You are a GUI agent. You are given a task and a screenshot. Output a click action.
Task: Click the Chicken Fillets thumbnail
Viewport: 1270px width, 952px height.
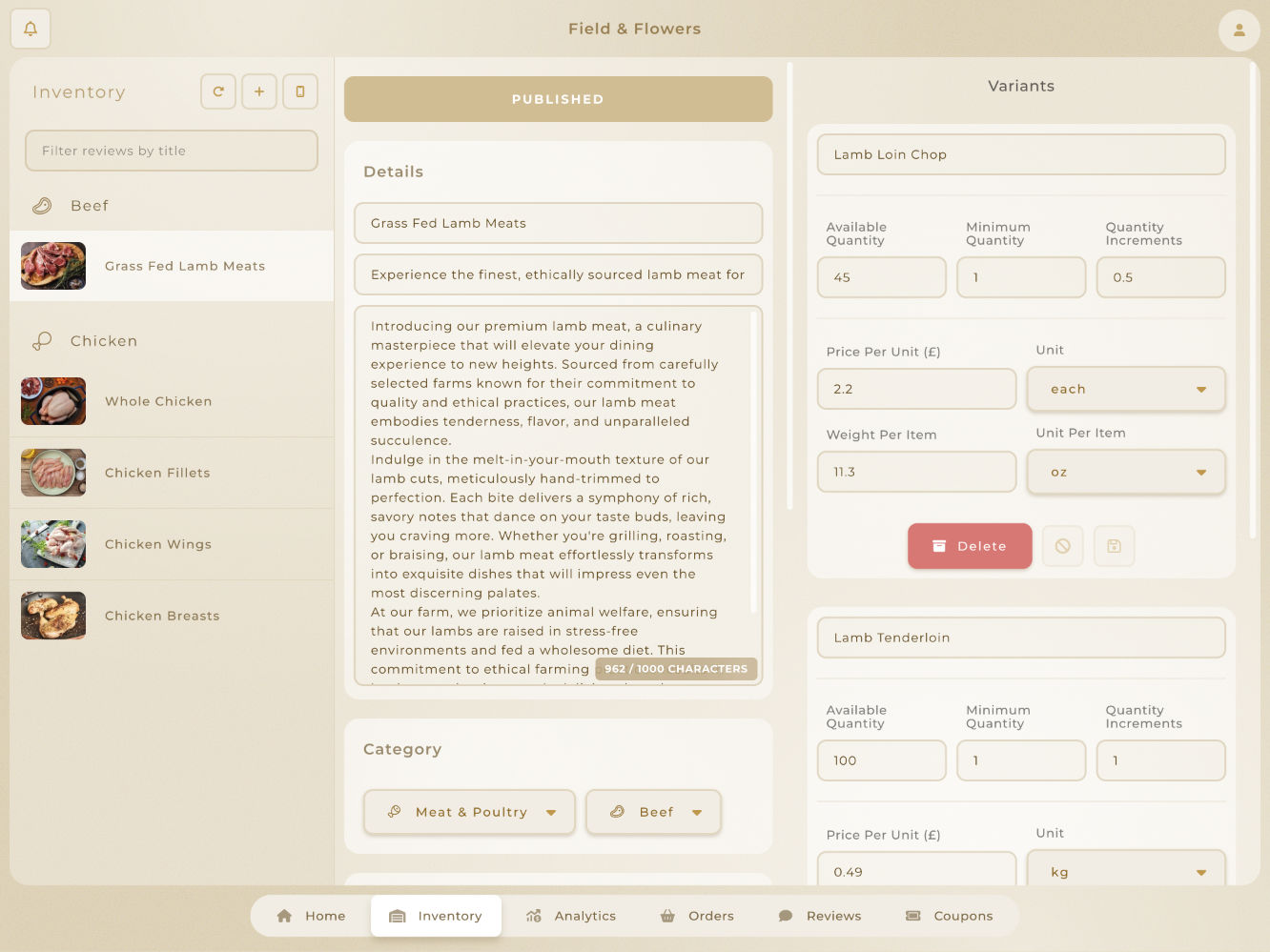[53, 473]
